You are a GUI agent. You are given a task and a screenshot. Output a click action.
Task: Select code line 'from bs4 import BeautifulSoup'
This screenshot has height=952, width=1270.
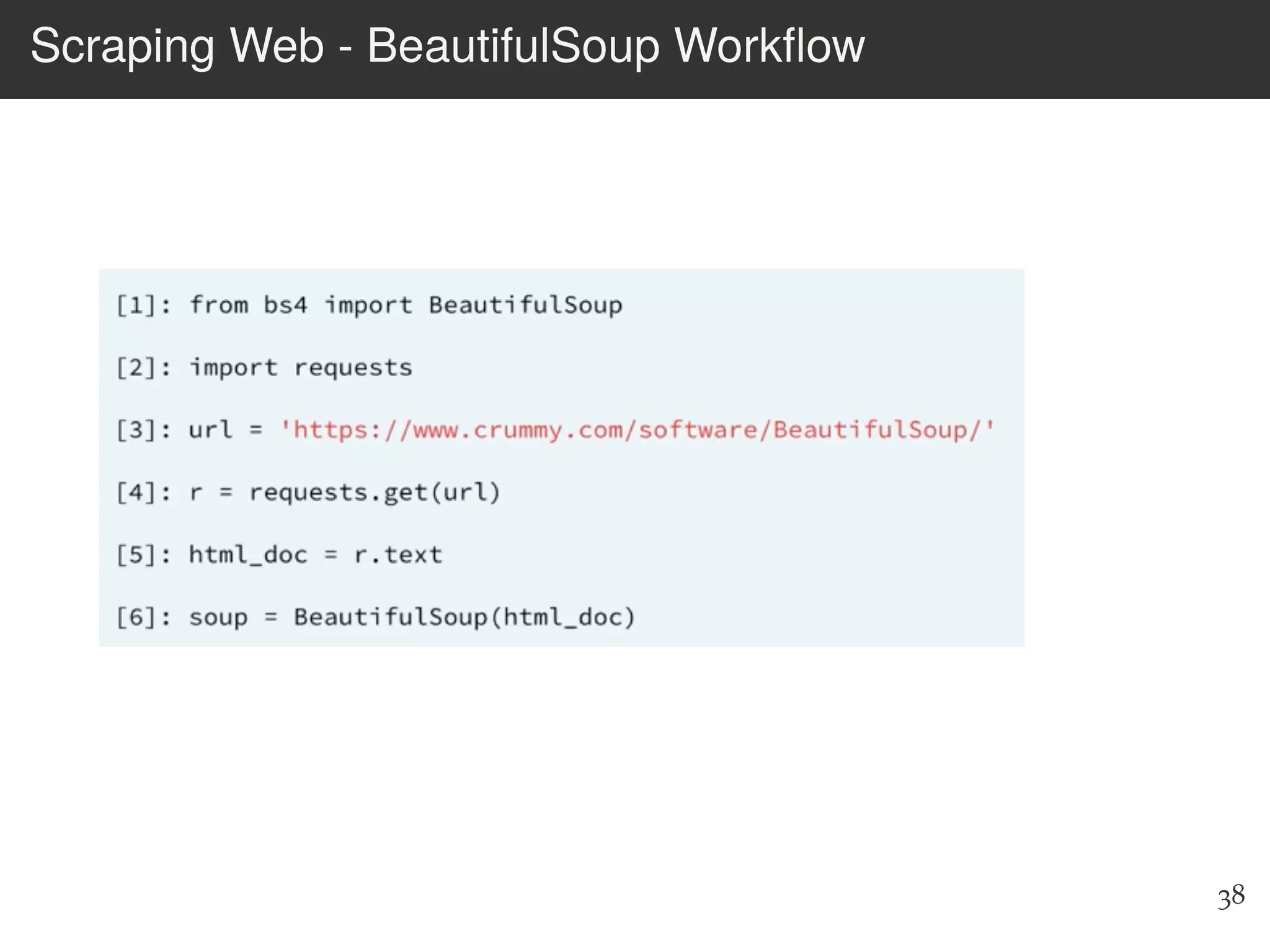[406, 305]
